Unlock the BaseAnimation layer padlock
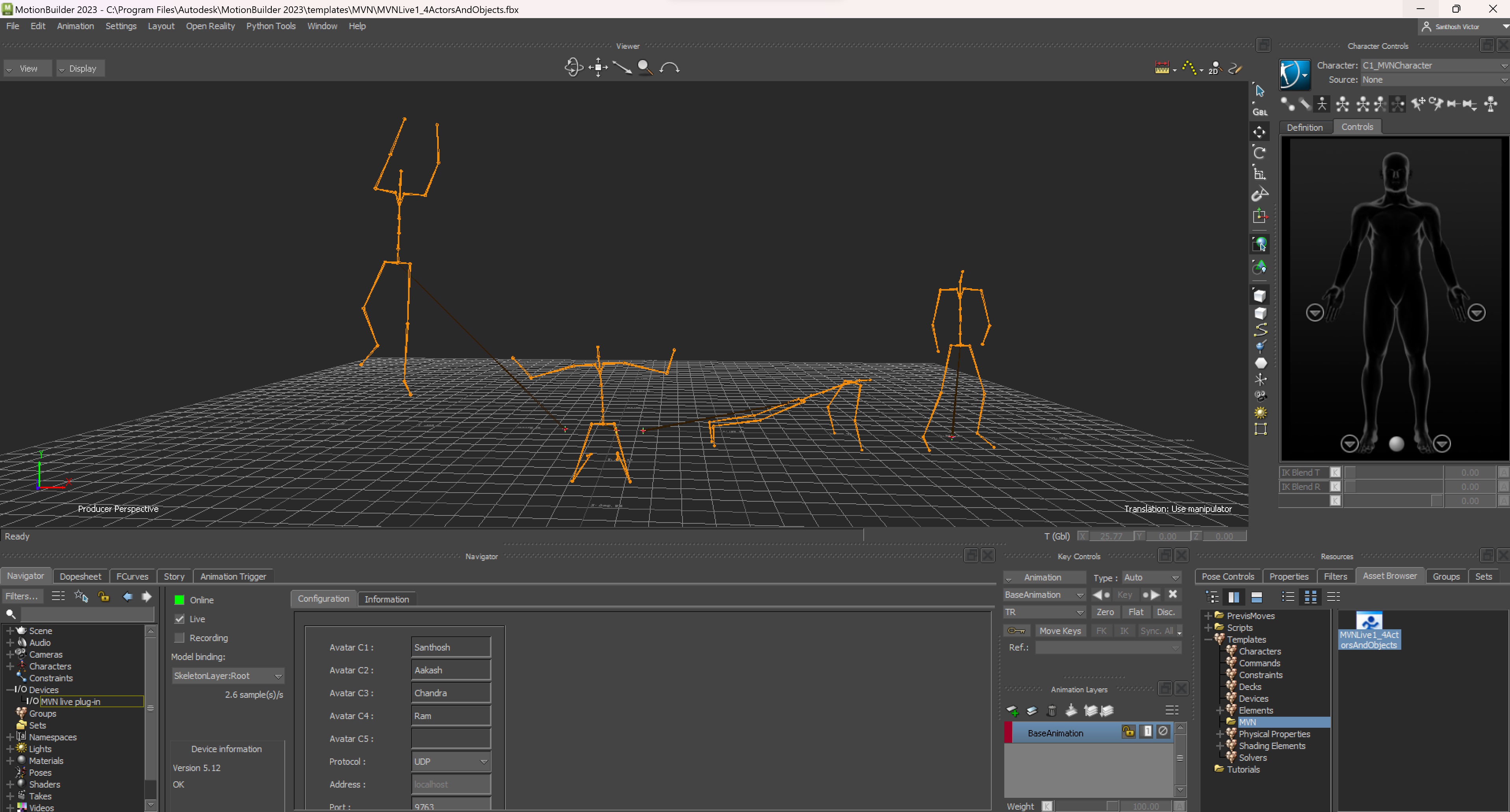 (x=1128, y=732)
